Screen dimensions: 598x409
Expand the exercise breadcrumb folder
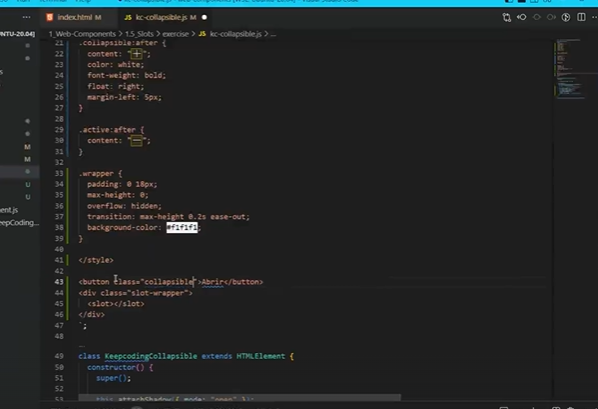click(x=175, y=34)
